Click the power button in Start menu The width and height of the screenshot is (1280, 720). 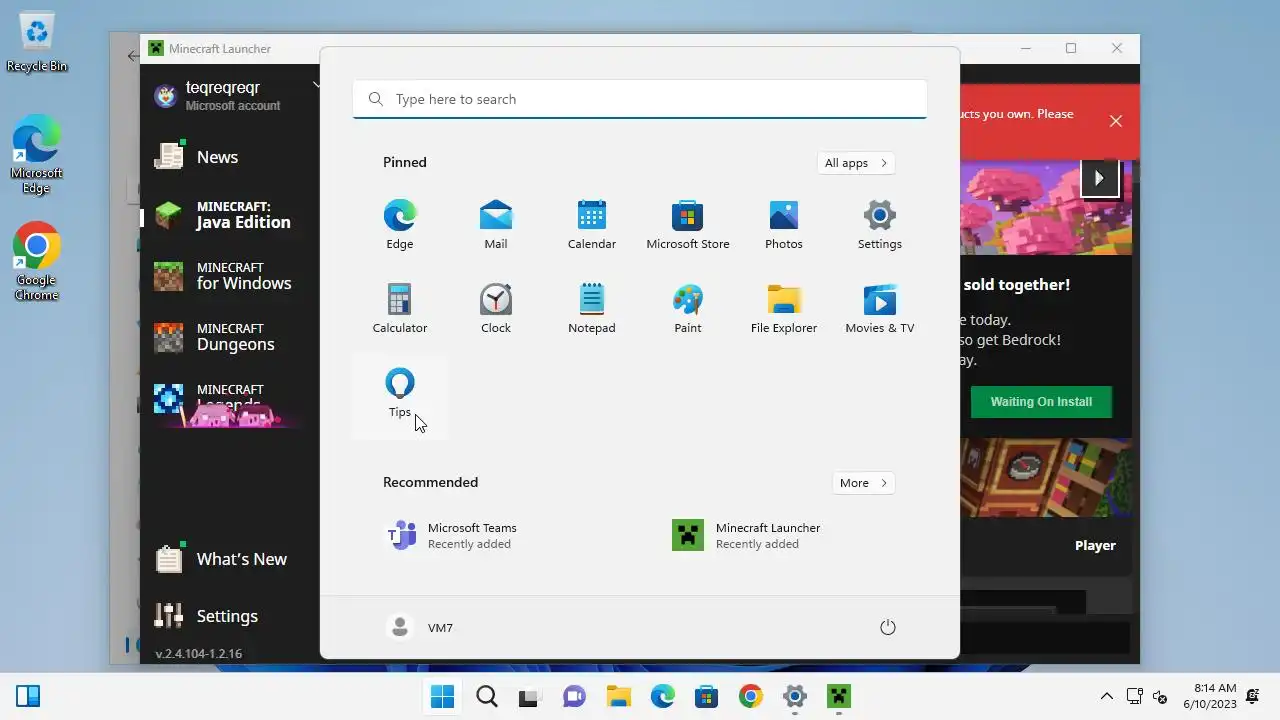point(887,627)
